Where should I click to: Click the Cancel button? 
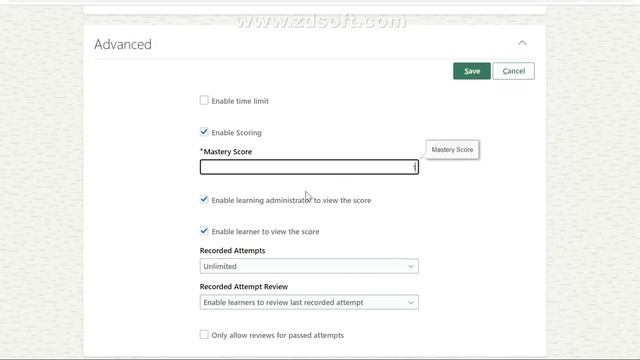(x=513, y=71)
